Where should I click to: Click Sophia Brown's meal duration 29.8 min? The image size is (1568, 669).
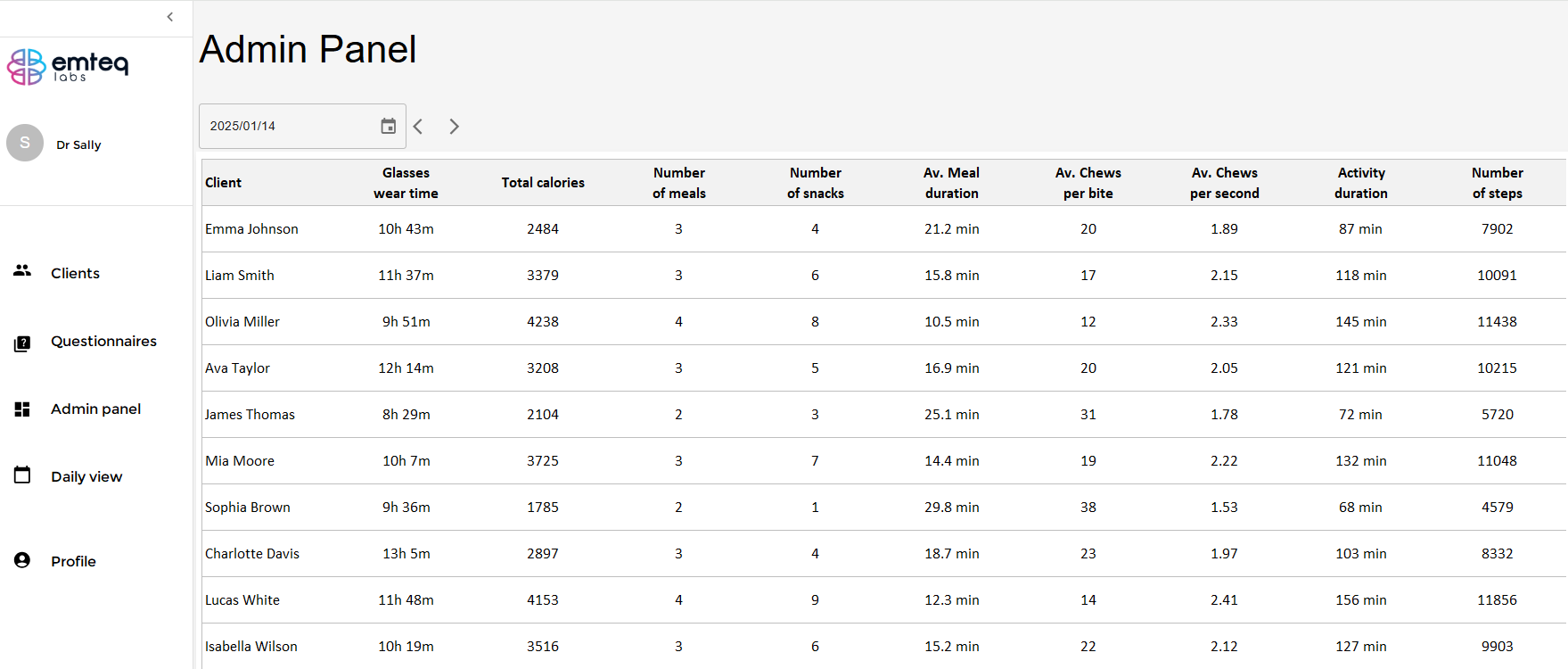coord(952,508)
